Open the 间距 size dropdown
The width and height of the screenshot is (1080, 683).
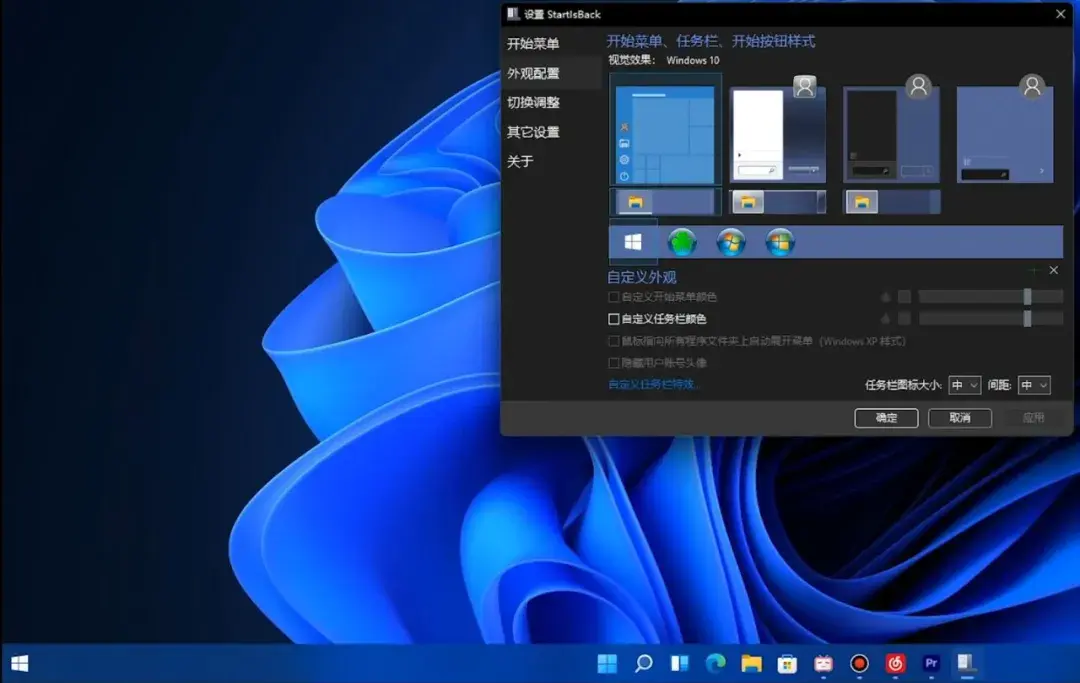click(1034, 385)
